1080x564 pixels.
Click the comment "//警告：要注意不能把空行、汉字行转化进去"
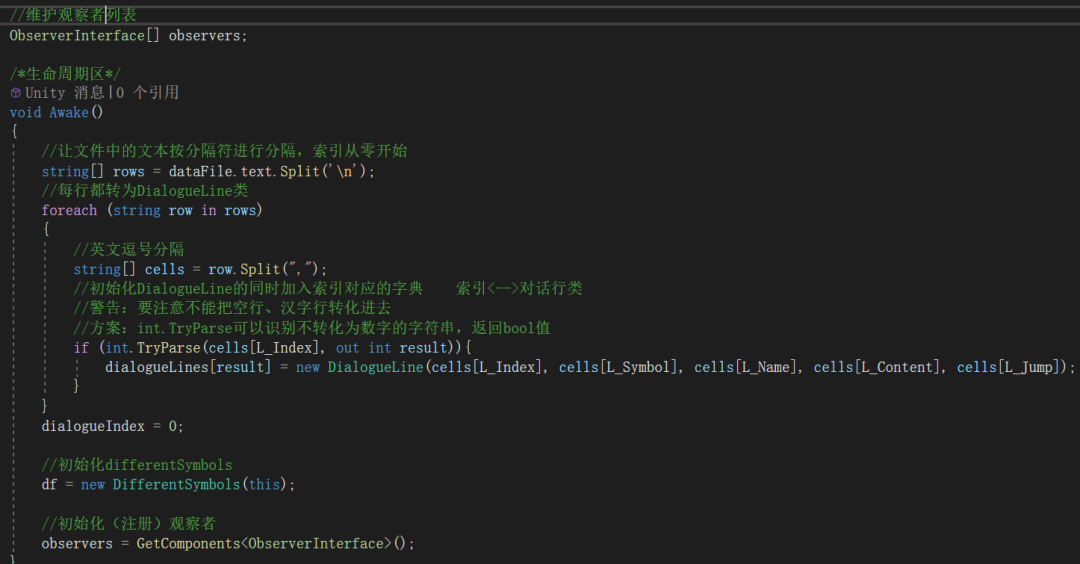[232, 308]
